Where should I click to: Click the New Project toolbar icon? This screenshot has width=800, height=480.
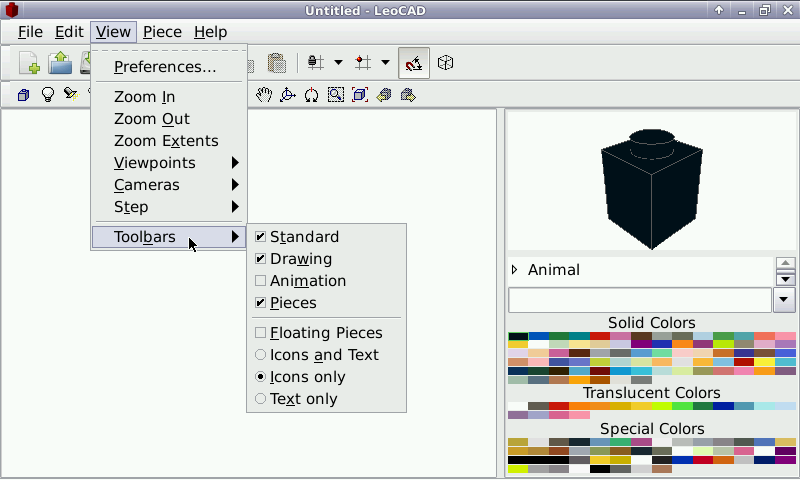click(x=30, y=63)
